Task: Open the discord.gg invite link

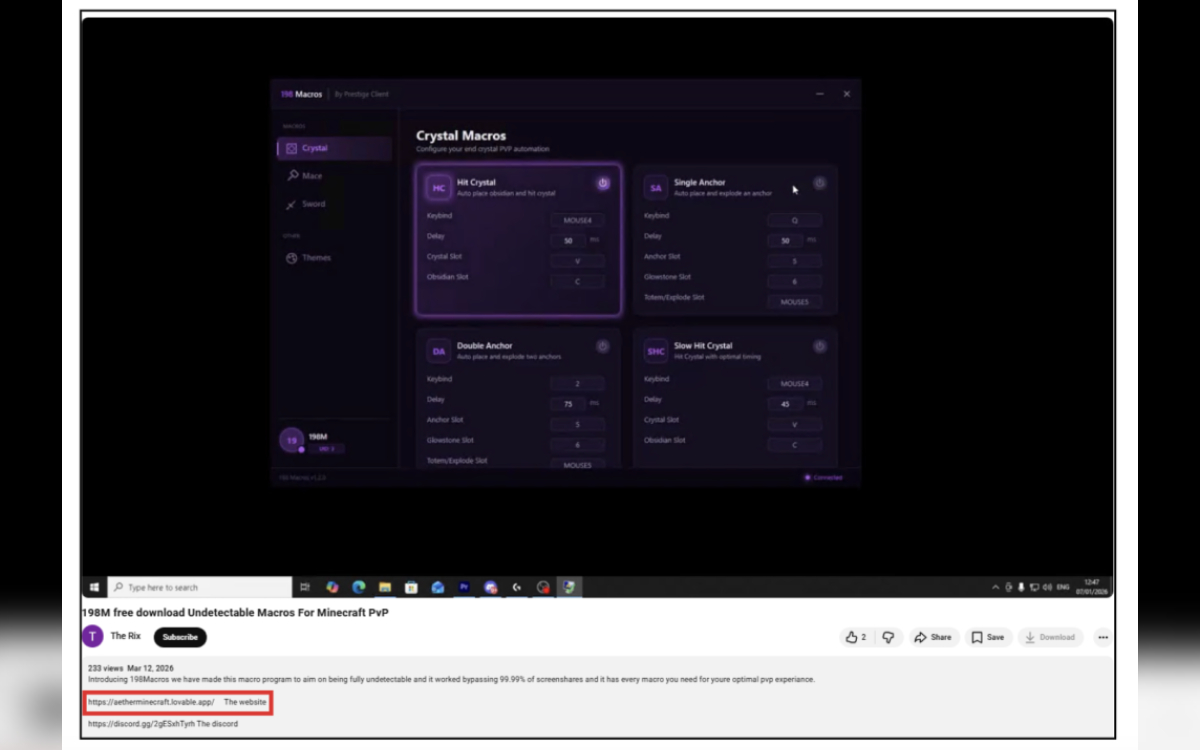Action: (x=140, y=724)
